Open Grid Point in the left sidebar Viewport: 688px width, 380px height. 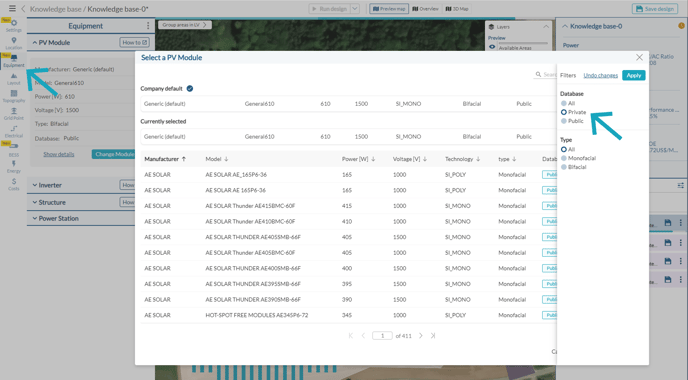pyautogui.click(x=14, y=114)
